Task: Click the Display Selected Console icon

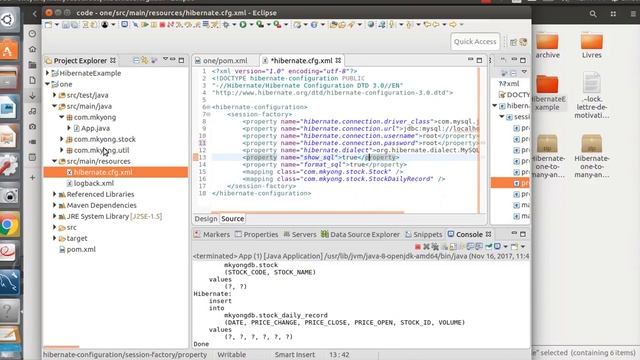Action: coord(497,247)
